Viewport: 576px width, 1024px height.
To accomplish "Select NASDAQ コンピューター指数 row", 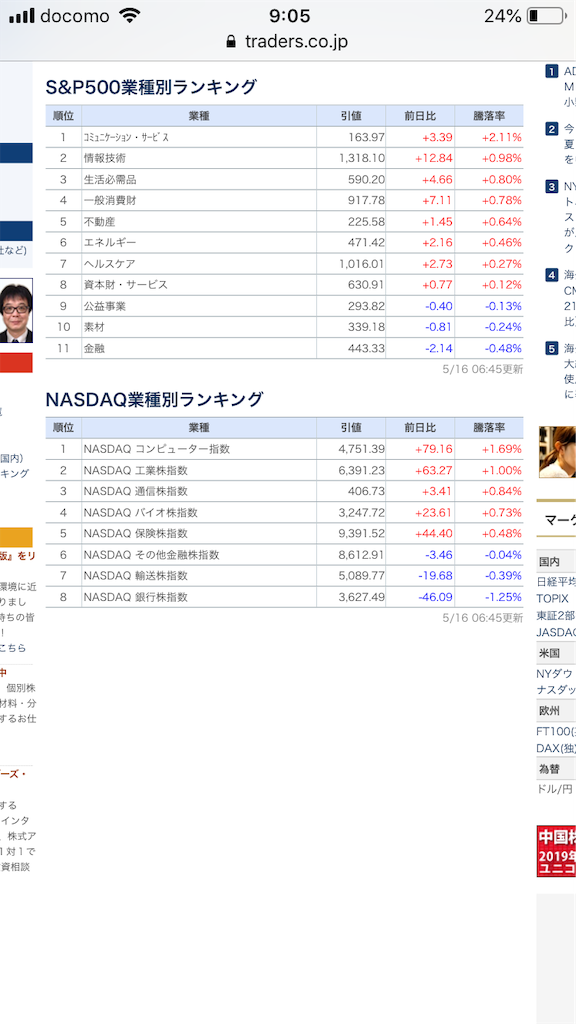I will pyautogui.click(x=284, y=449).
